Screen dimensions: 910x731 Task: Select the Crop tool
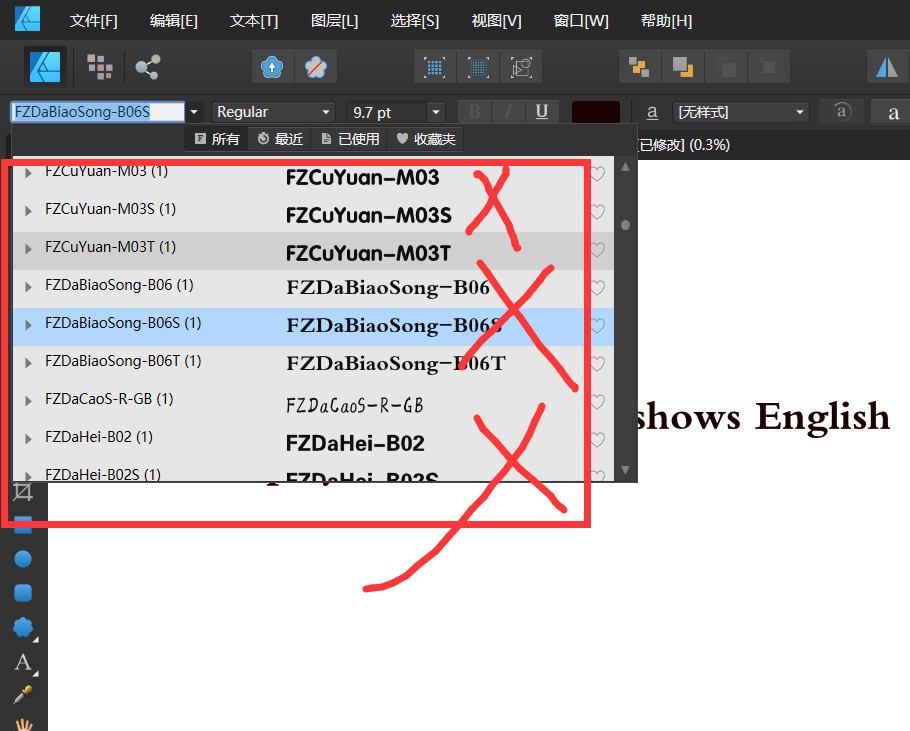tap(23, 492)
